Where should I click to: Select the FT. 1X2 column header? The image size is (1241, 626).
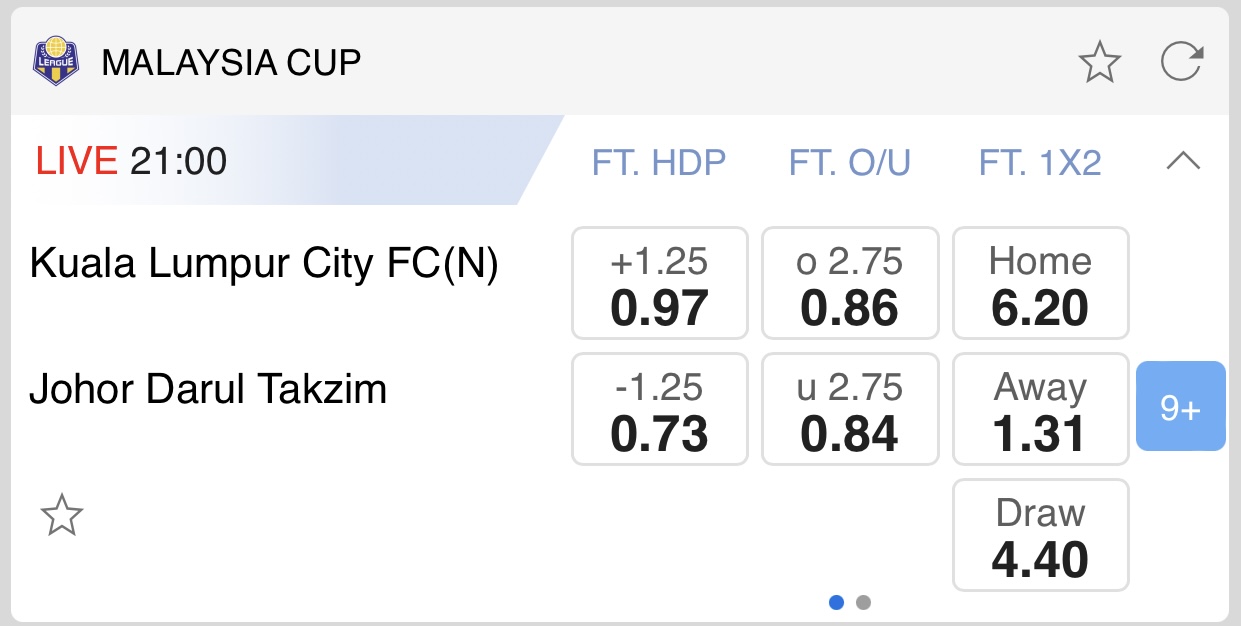tap(1040, 162)
